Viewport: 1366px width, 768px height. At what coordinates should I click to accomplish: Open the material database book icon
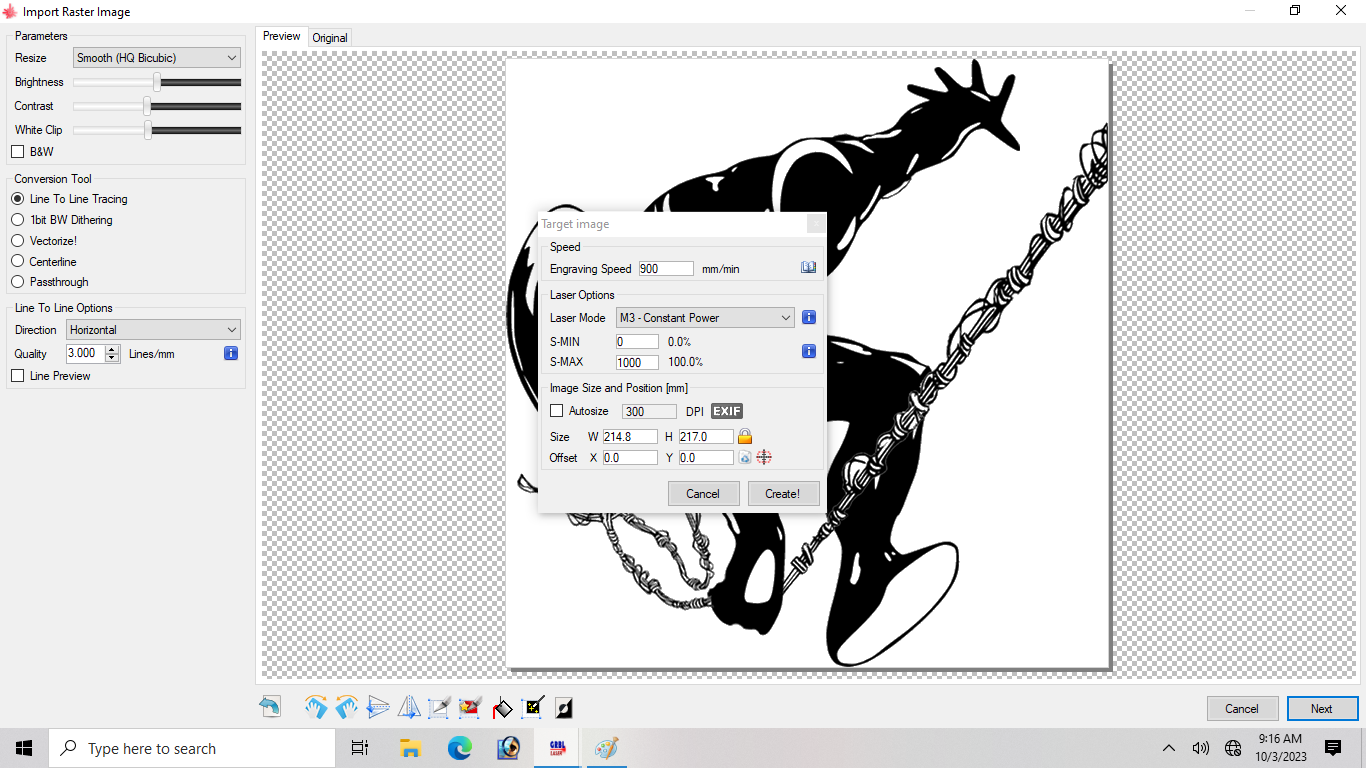click(x=809, y=268)
